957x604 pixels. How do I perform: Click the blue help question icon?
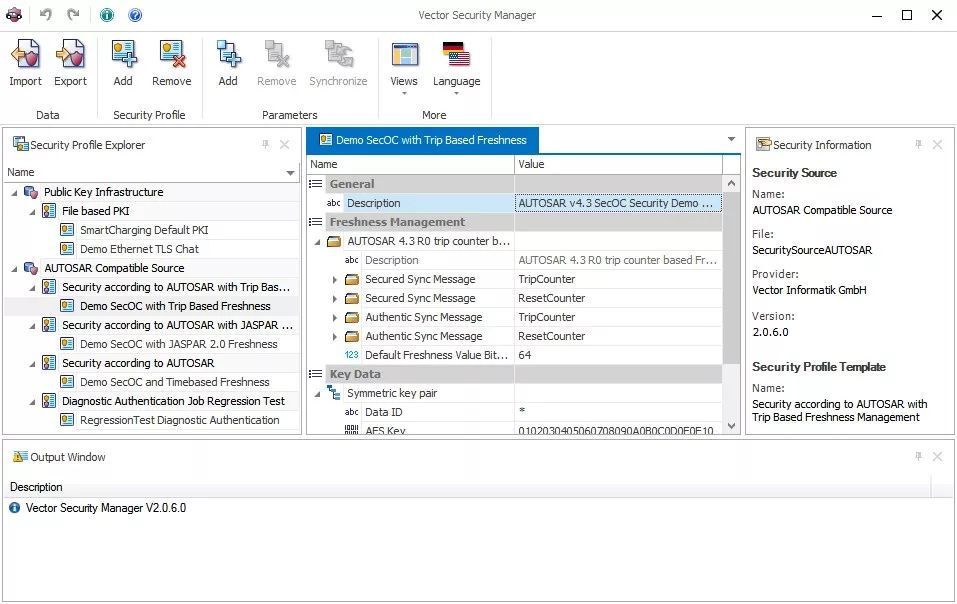pos(135,15)
